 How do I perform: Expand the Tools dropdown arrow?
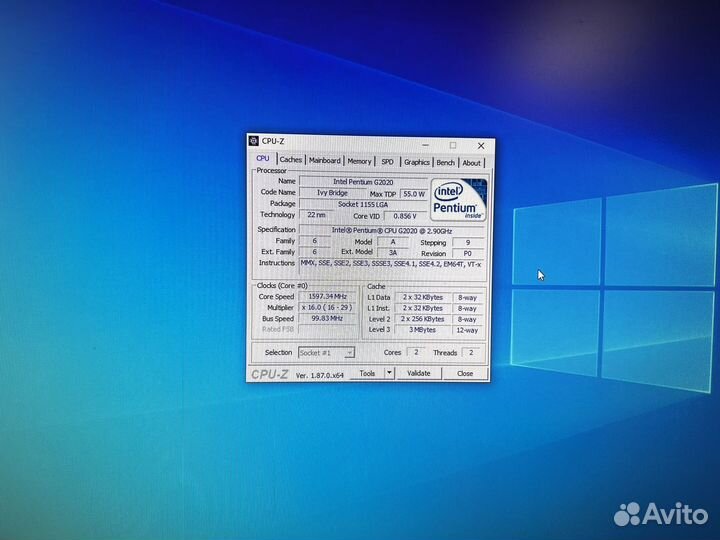pyautogui.click(x=389, y=373)
